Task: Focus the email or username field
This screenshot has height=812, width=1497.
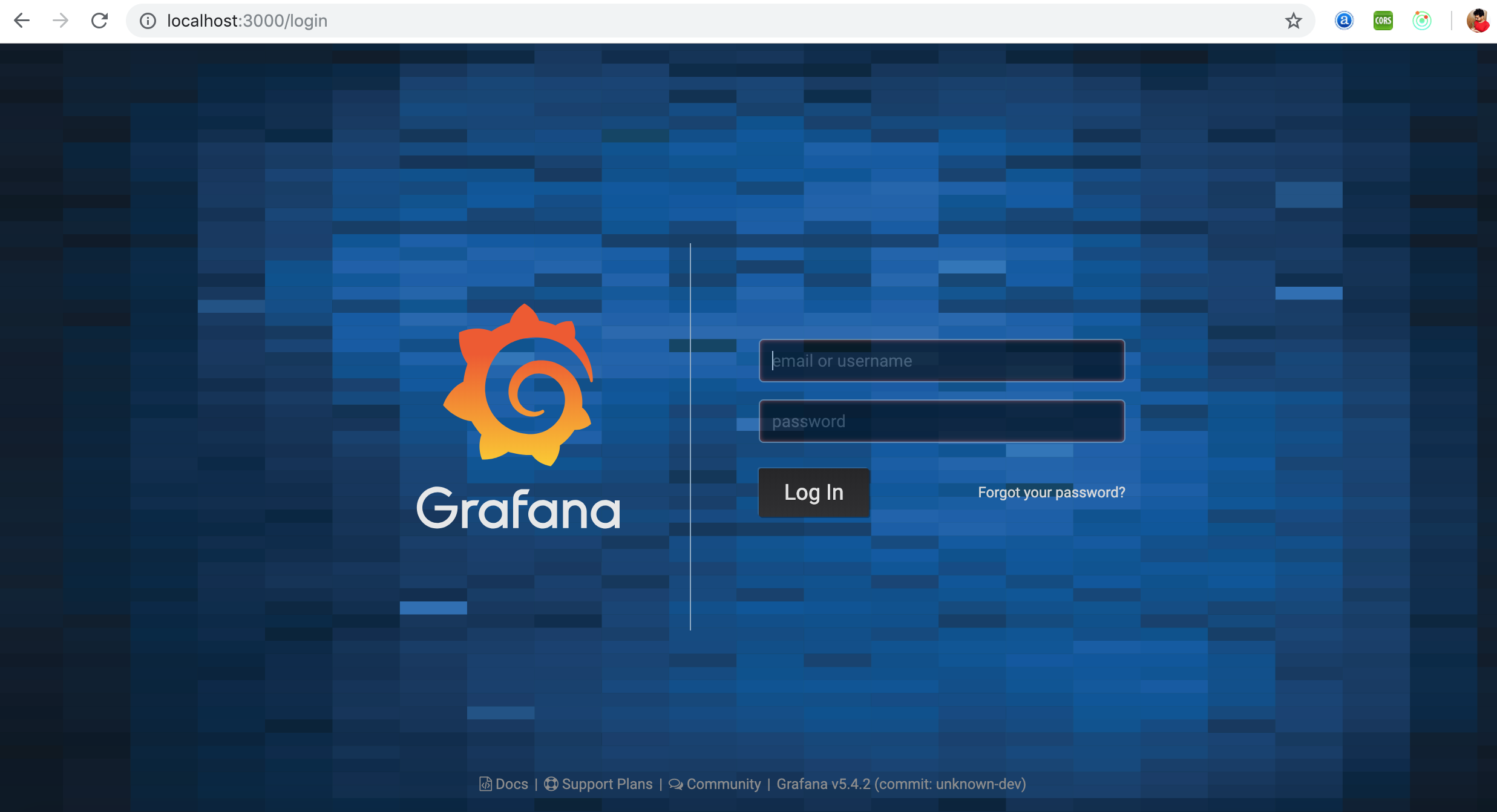Action: coord(942,361)
